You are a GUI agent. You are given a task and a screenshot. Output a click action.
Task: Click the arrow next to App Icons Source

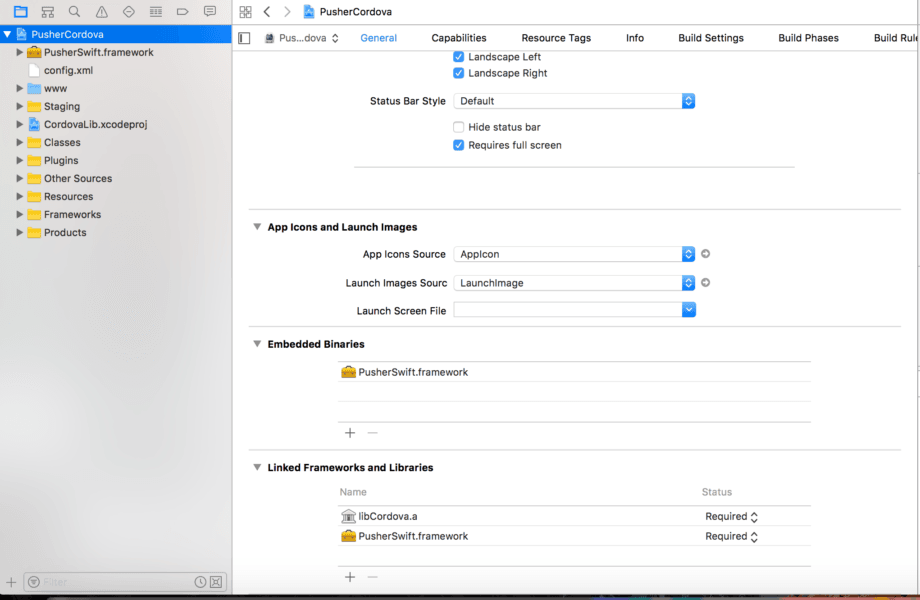(705, 254)
